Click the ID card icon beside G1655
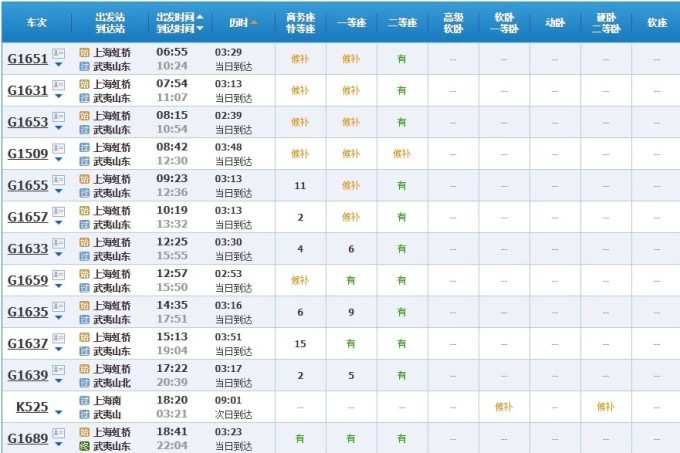Image resolution: width=680 pixels, height=453 pixels. pos(59,180)
